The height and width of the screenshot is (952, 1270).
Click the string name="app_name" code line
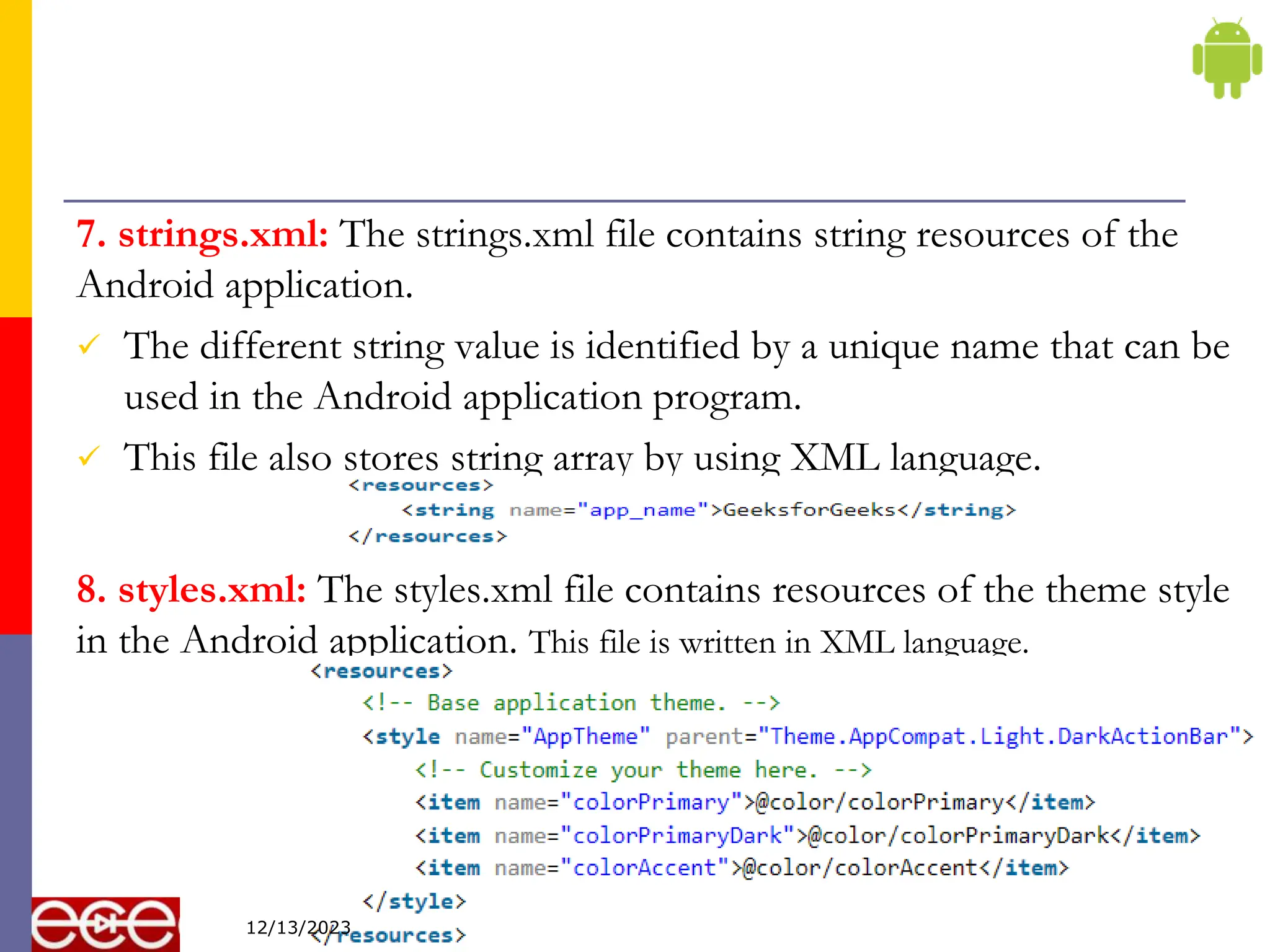coord(709,510)
